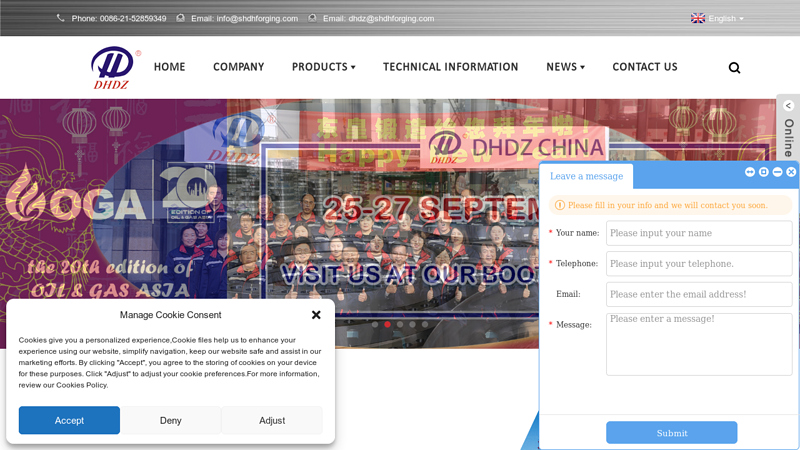The height and width of the screenshot is (450, 800).
Task: Close the cookie consent dialog
Action: click(316, 315)
